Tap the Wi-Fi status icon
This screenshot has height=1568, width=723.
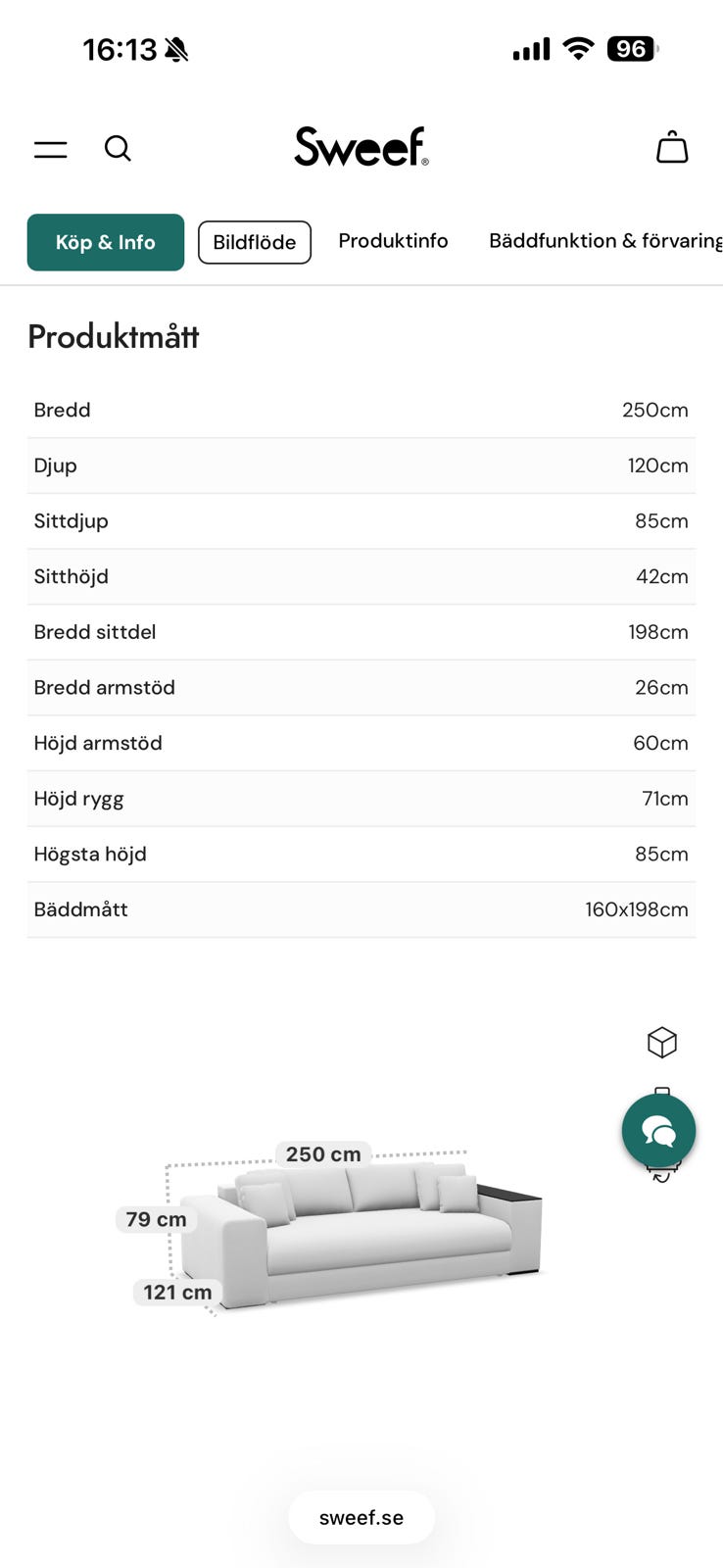pyautogui.click(x=579, y=49)
